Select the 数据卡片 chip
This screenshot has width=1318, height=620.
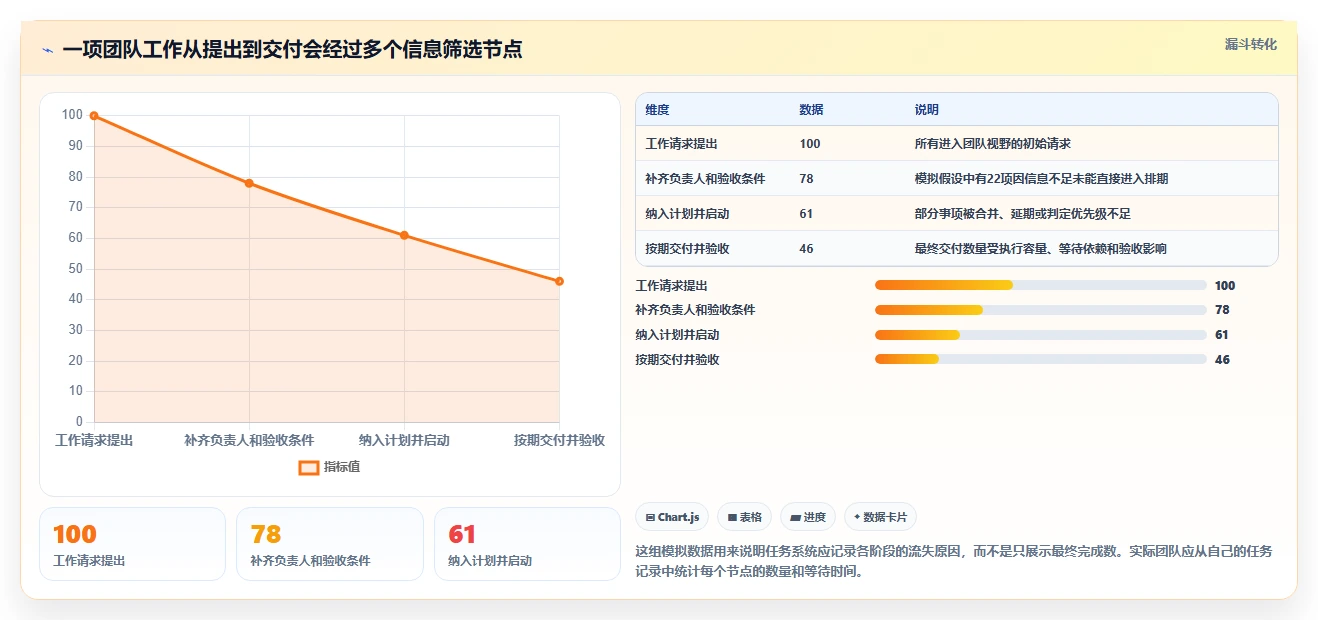pos(880,517)
